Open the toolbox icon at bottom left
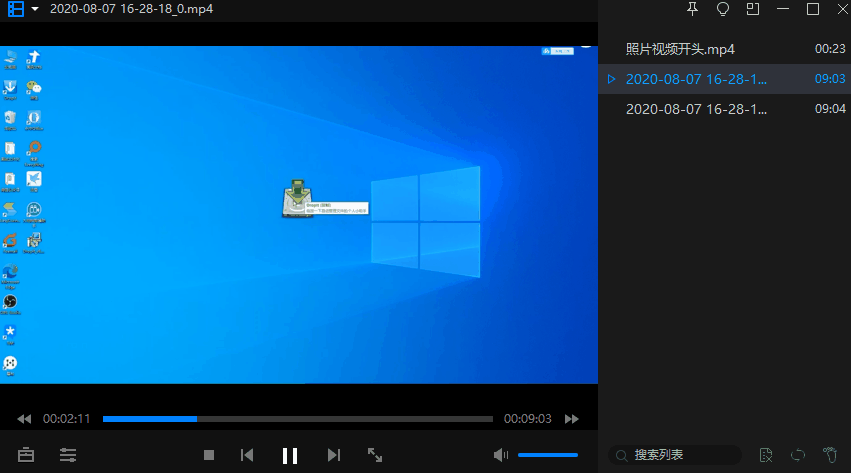Image resolution: width=851 pixels, height=473 pixels. (x=26, y=455)
